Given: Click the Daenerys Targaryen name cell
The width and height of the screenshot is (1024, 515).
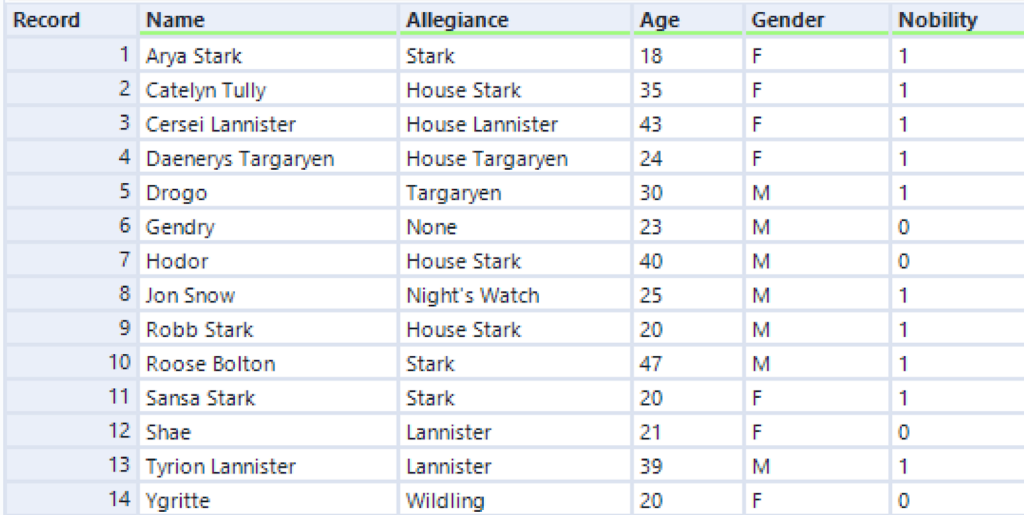Looking at the screenshot, I should pos(268,159).
